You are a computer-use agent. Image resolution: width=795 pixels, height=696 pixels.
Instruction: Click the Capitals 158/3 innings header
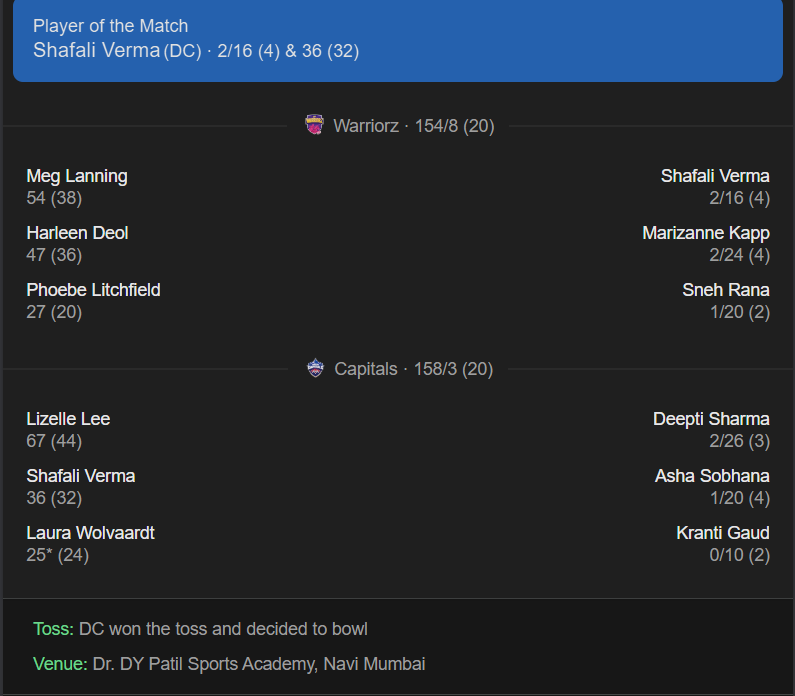coord(413,369)
